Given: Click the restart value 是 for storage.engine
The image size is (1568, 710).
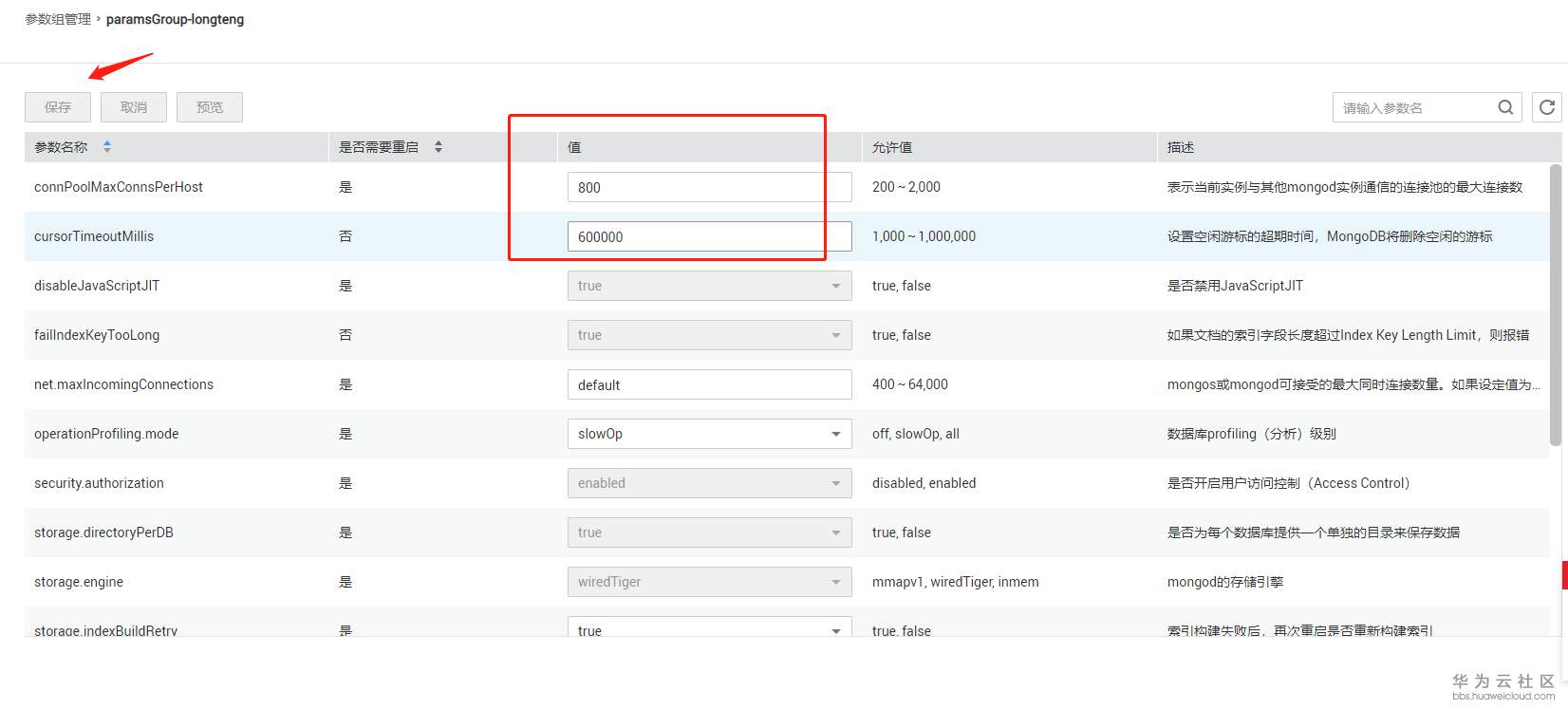Looking at the screenshot, I should (345, 582).
